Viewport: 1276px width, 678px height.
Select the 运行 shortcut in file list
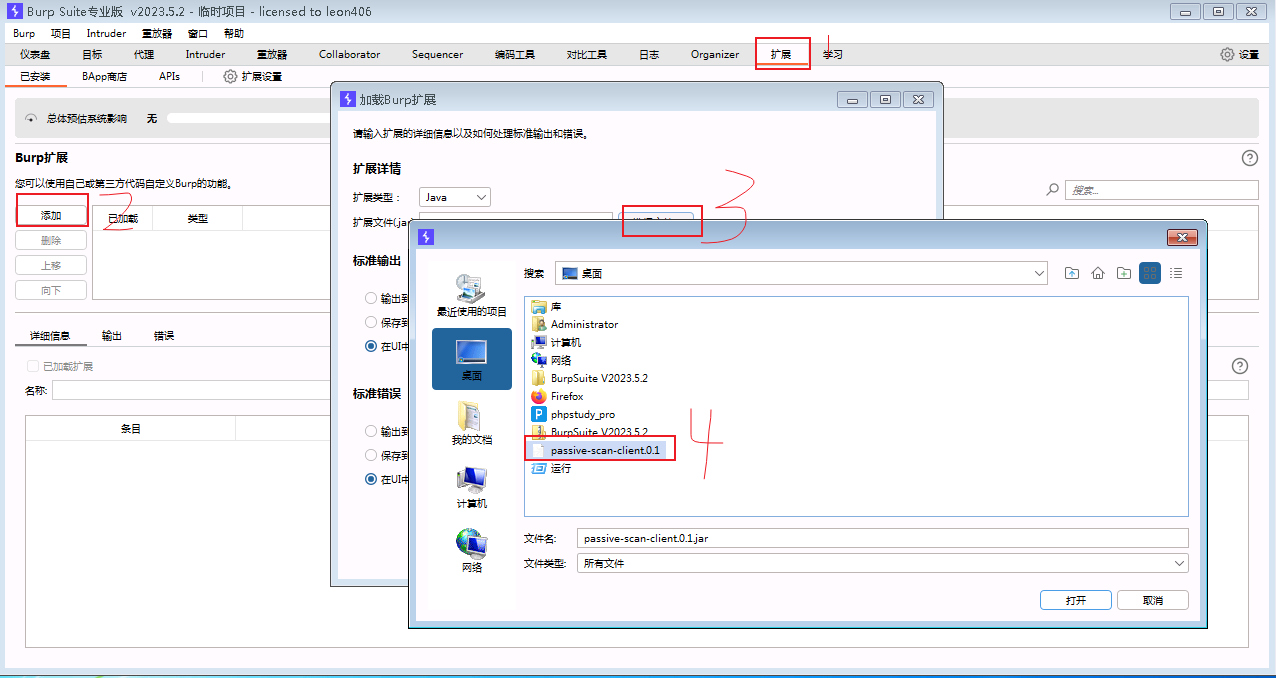pos(551,468)
